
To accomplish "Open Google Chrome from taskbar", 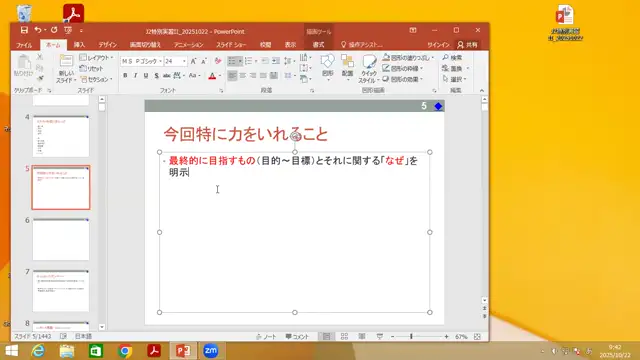I will point(125,351).
